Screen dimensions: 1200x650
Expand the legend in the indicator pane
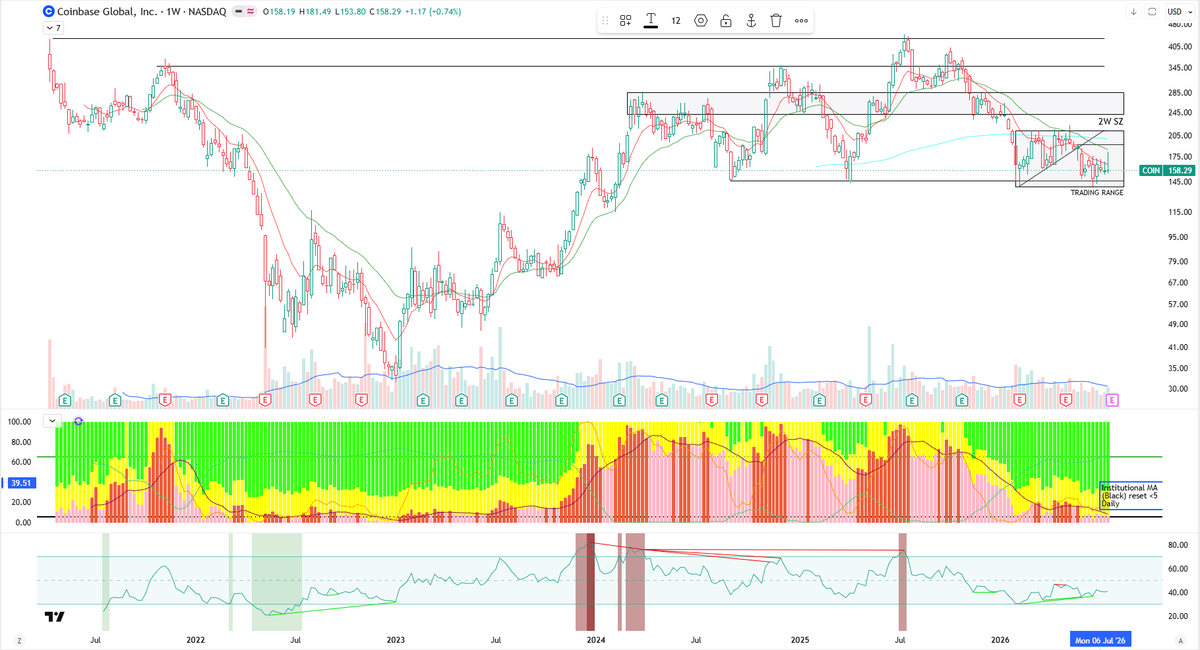(x=53, y=422)
